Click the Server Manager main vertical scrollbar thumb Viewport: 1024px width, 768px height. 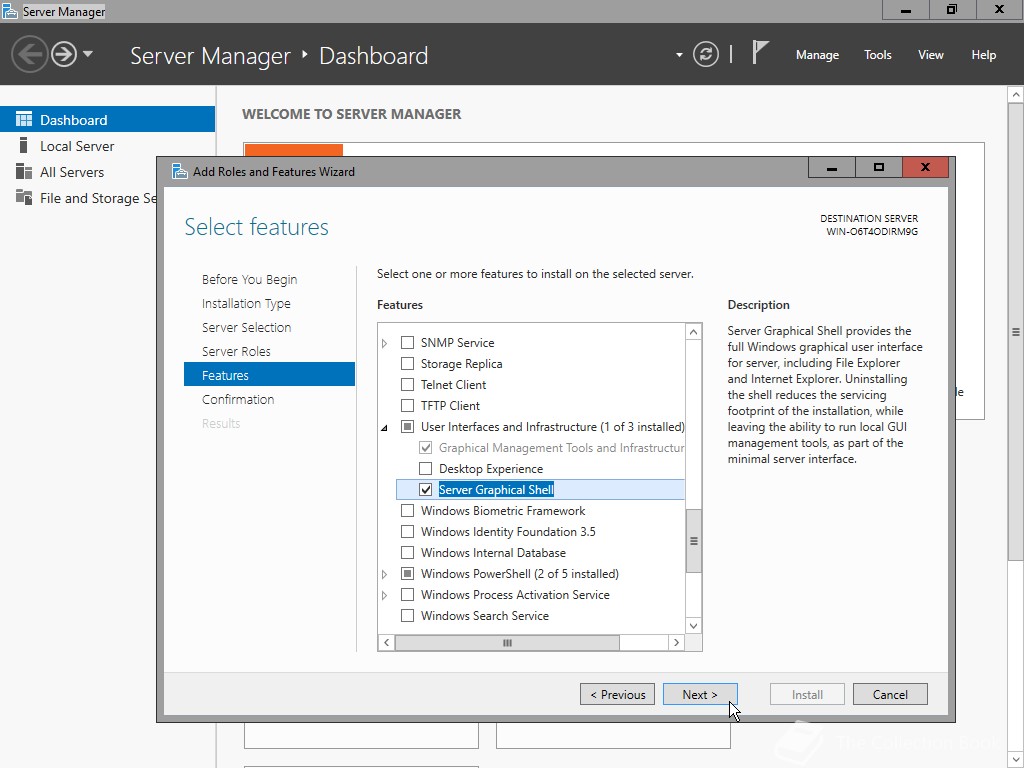tap(1016, 332)
